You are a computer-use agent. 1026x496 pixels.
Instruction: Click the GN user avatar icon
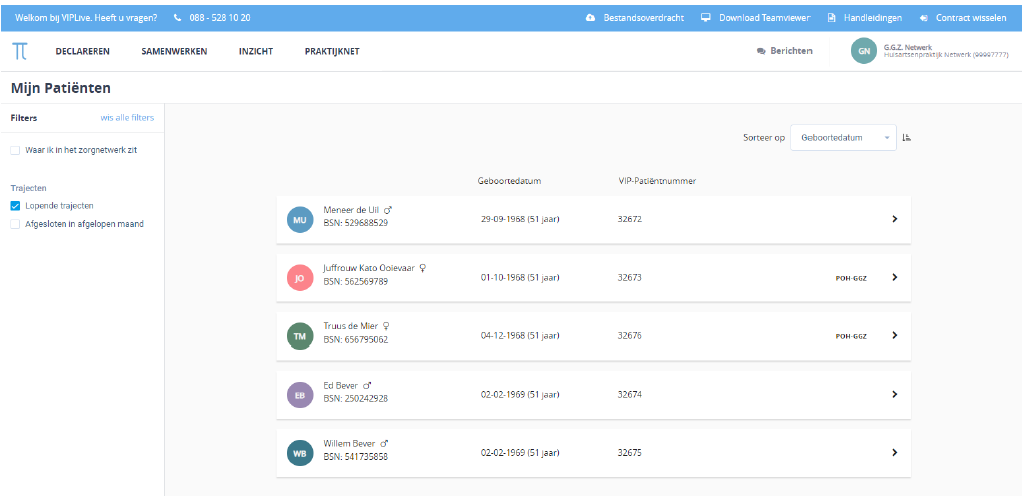863,51
